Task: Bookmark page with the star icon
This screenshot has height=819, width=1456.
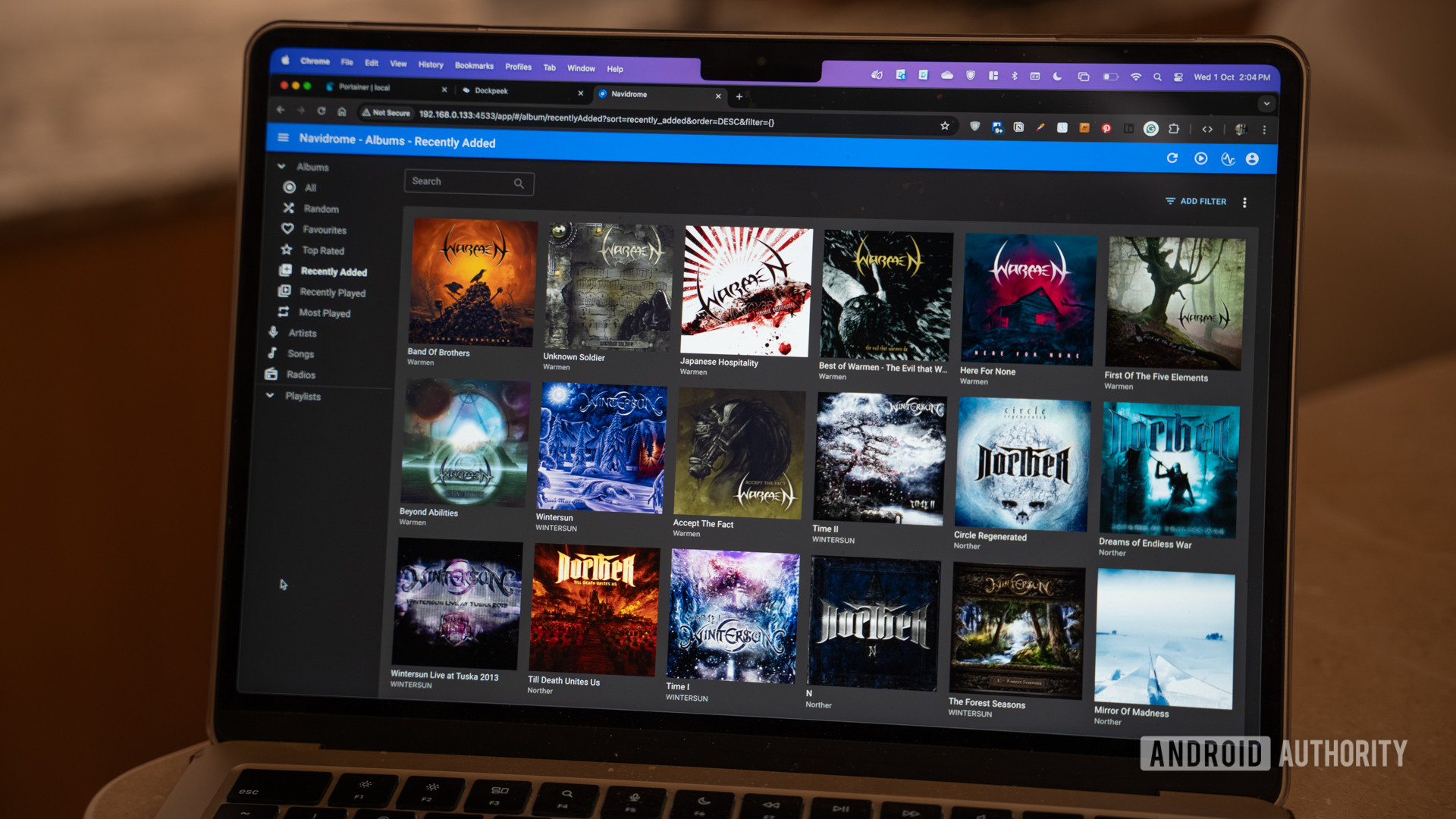Action: 945,126
